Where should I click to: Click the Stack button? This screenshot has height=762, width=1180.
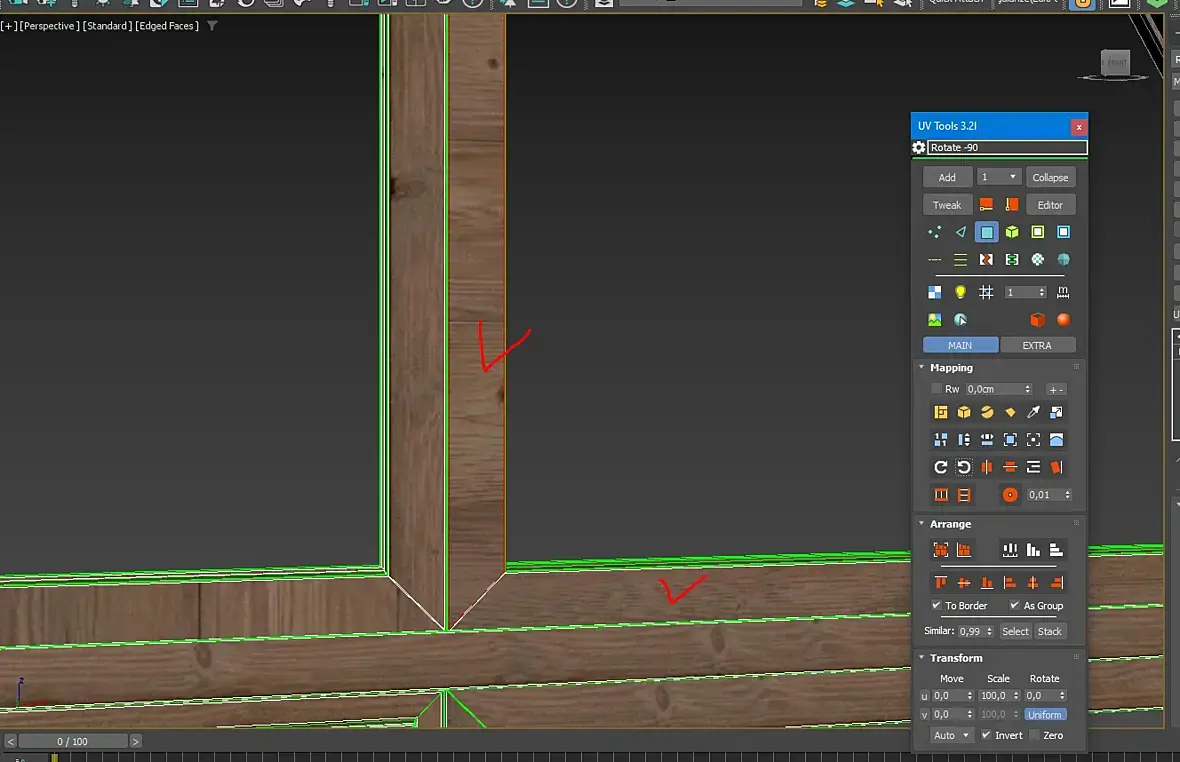(1050, 632)
